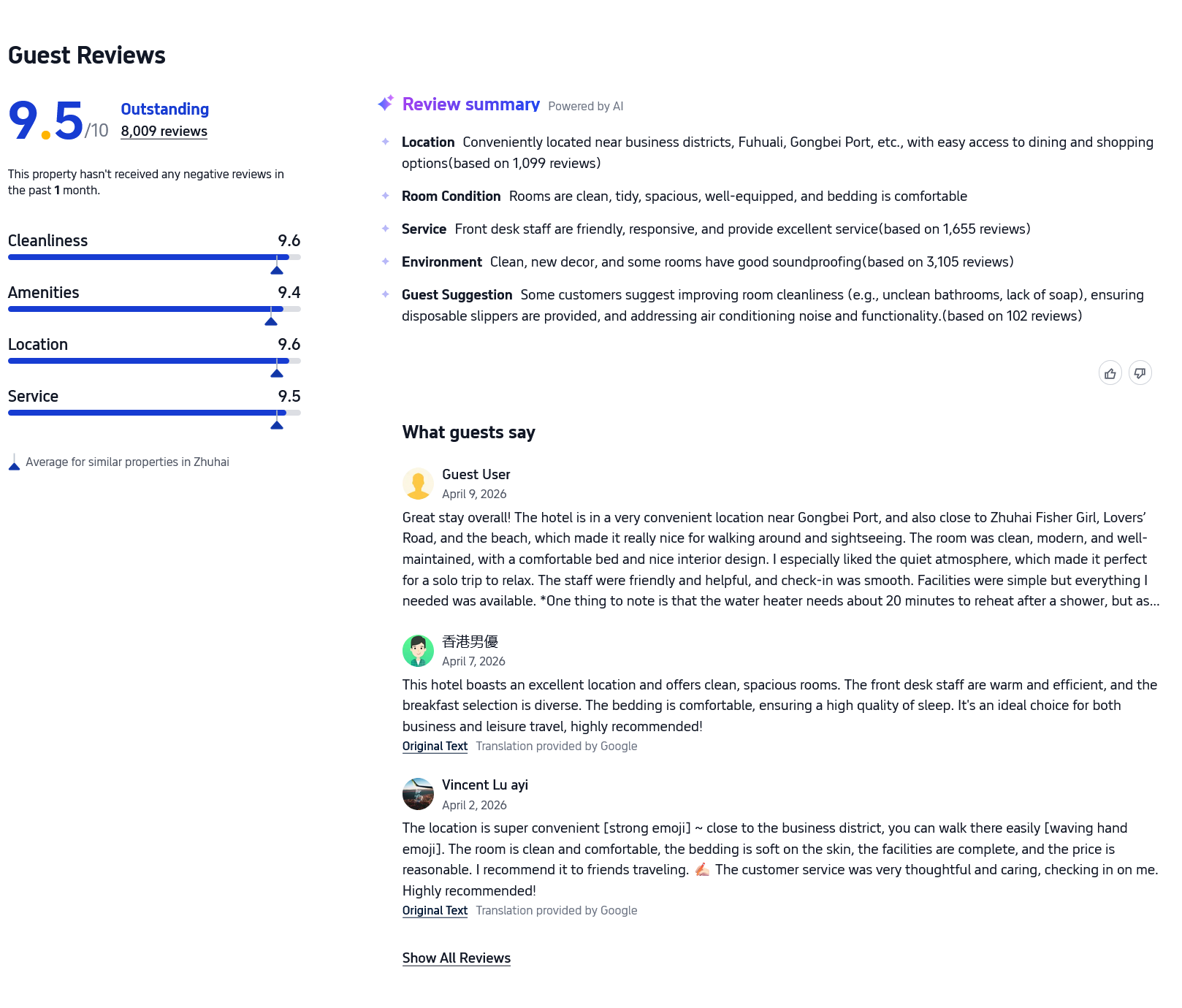View Original Text of Vincent's review
This screenshot has width=1182, height=1008.
point(435,911)
